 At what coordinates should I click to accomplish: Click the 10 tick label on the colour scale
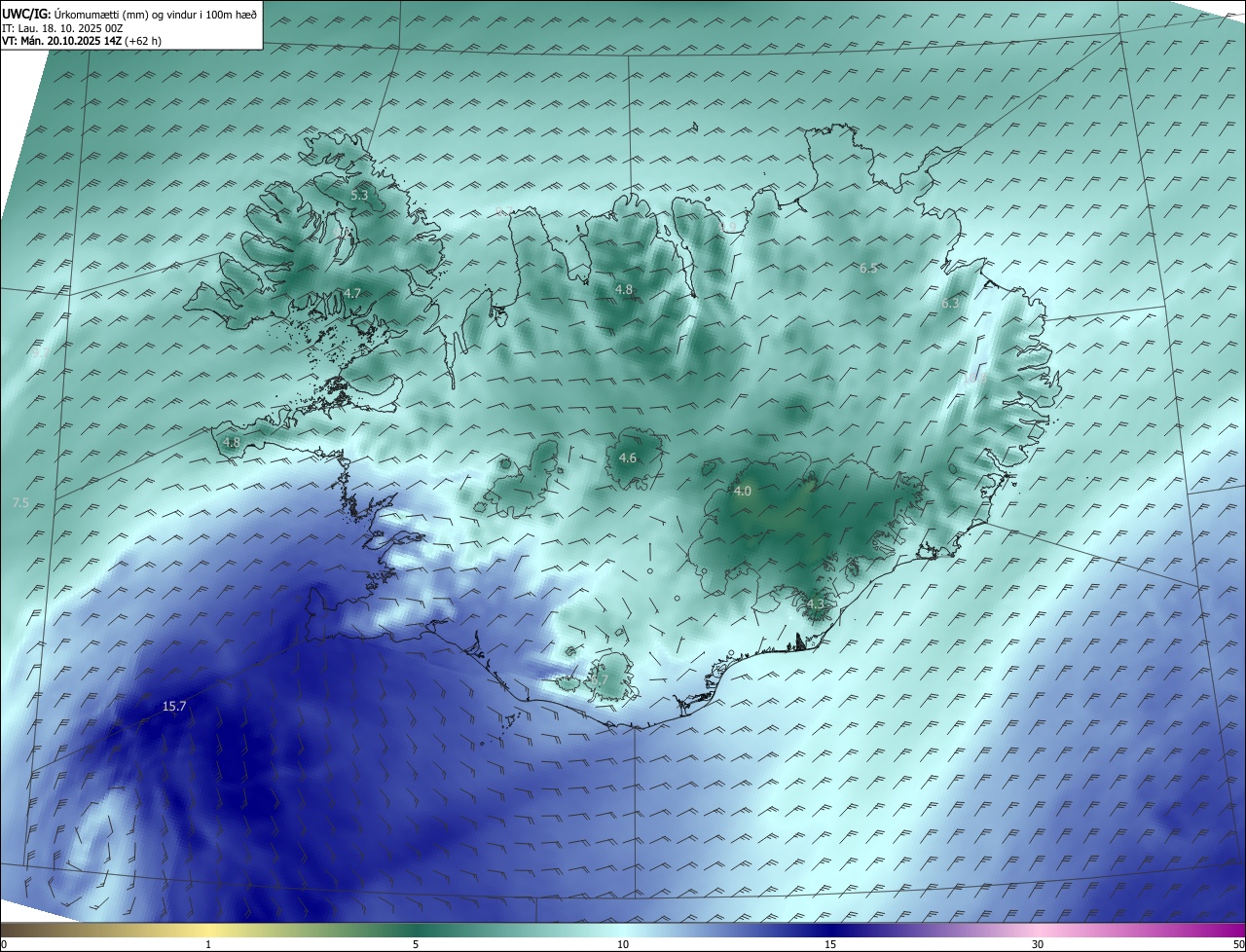(623, 944)
